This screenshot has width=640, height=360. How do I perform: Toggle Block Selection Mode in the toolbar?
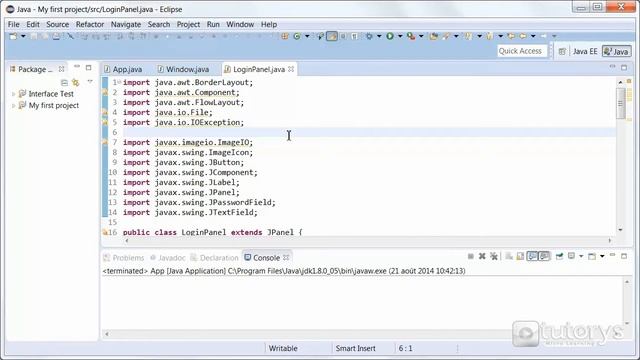point(343,36)
